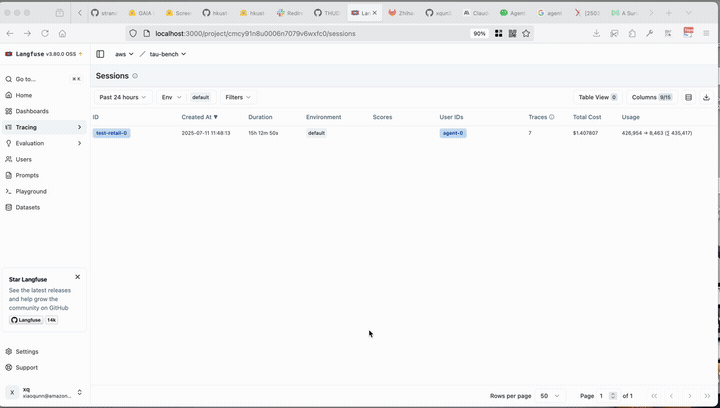Open the tau-bench project switcher

167,54
